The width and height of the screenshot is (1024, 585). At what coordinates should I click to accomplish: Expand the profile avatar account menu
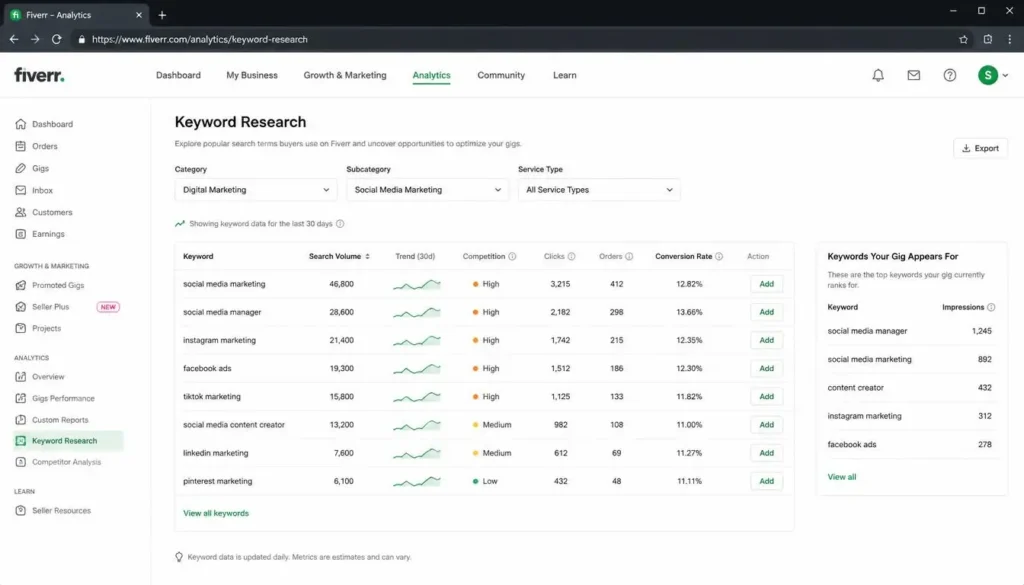(x=993, y=75)
